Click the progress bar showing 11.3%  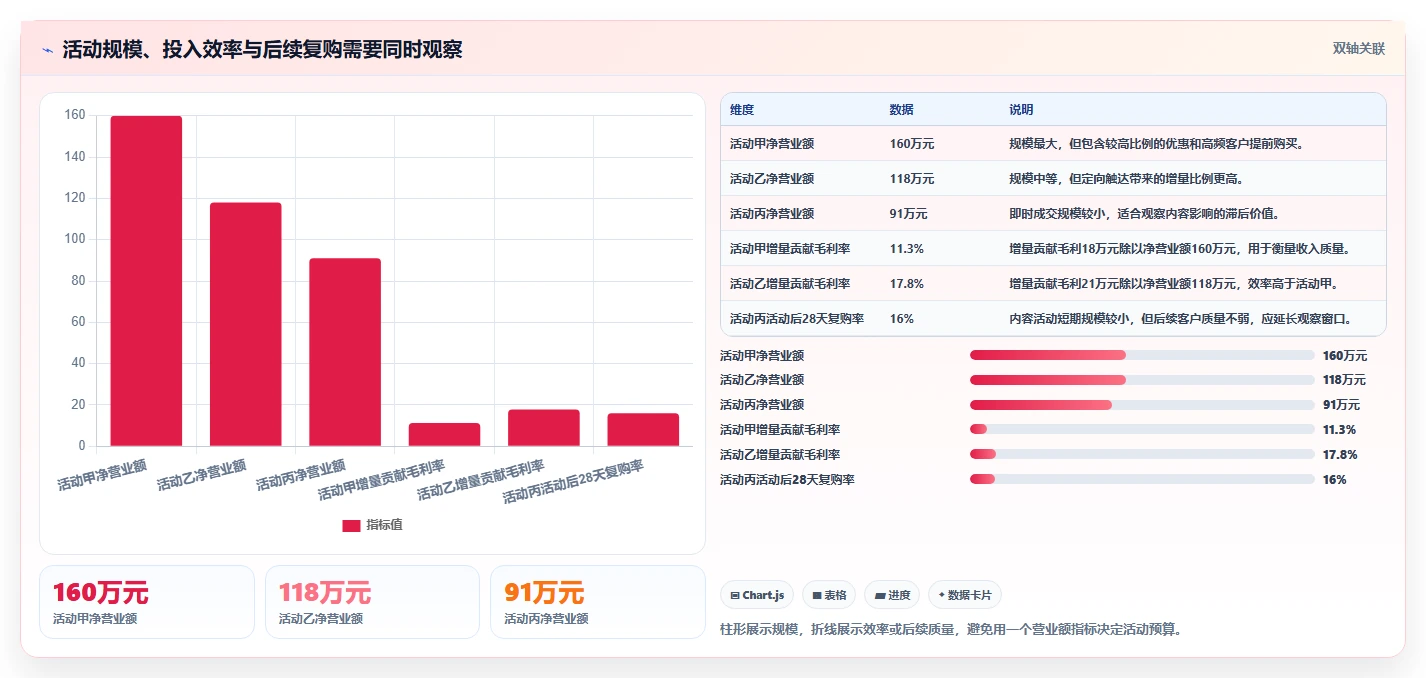tap(1142, 430)
